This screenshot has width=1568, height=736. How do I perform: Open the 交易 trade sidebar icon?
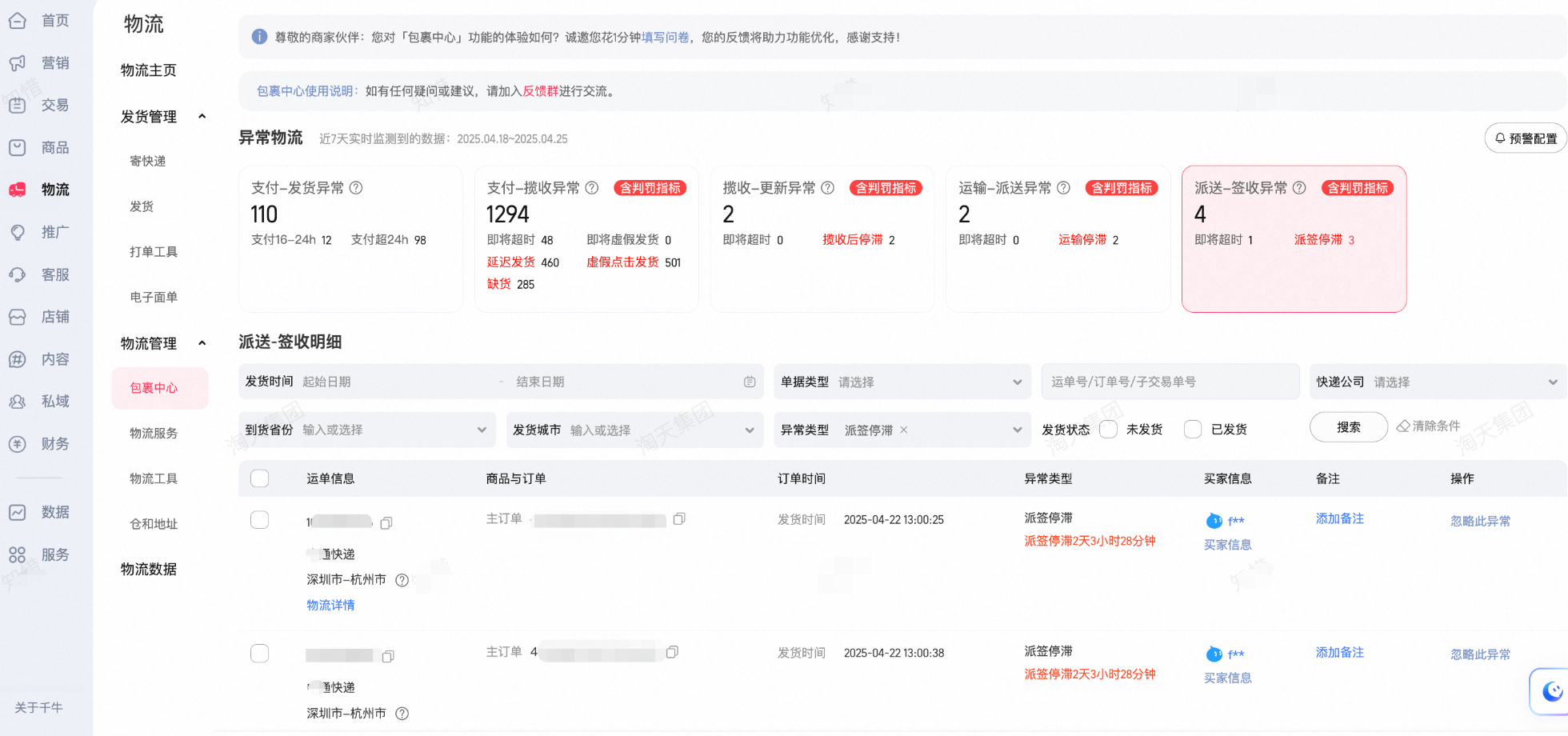(x=18, y=105)
